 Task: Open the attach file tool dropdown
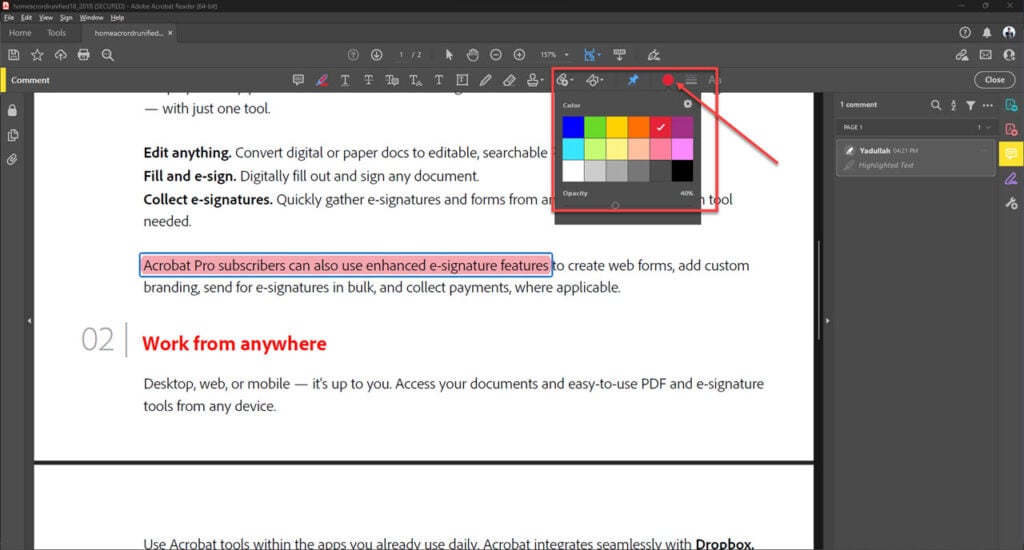pyautogui.click(x=565, y=80)
